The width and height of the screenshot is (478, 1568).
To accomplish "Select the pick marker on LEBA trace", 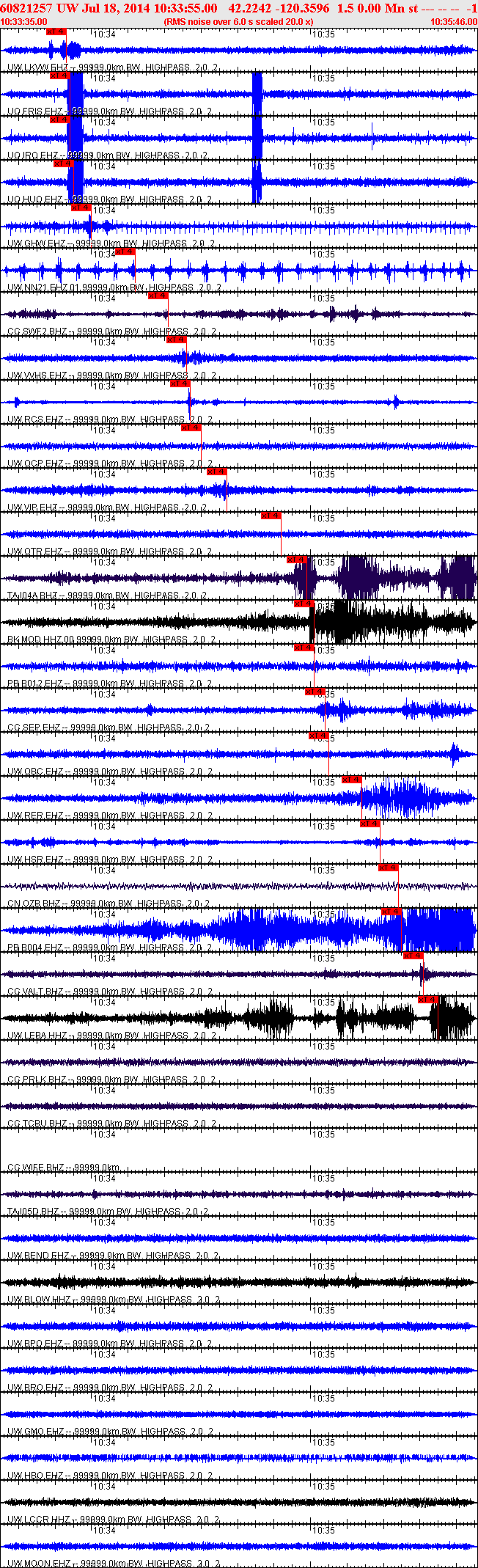I will tap(428, 1000).
